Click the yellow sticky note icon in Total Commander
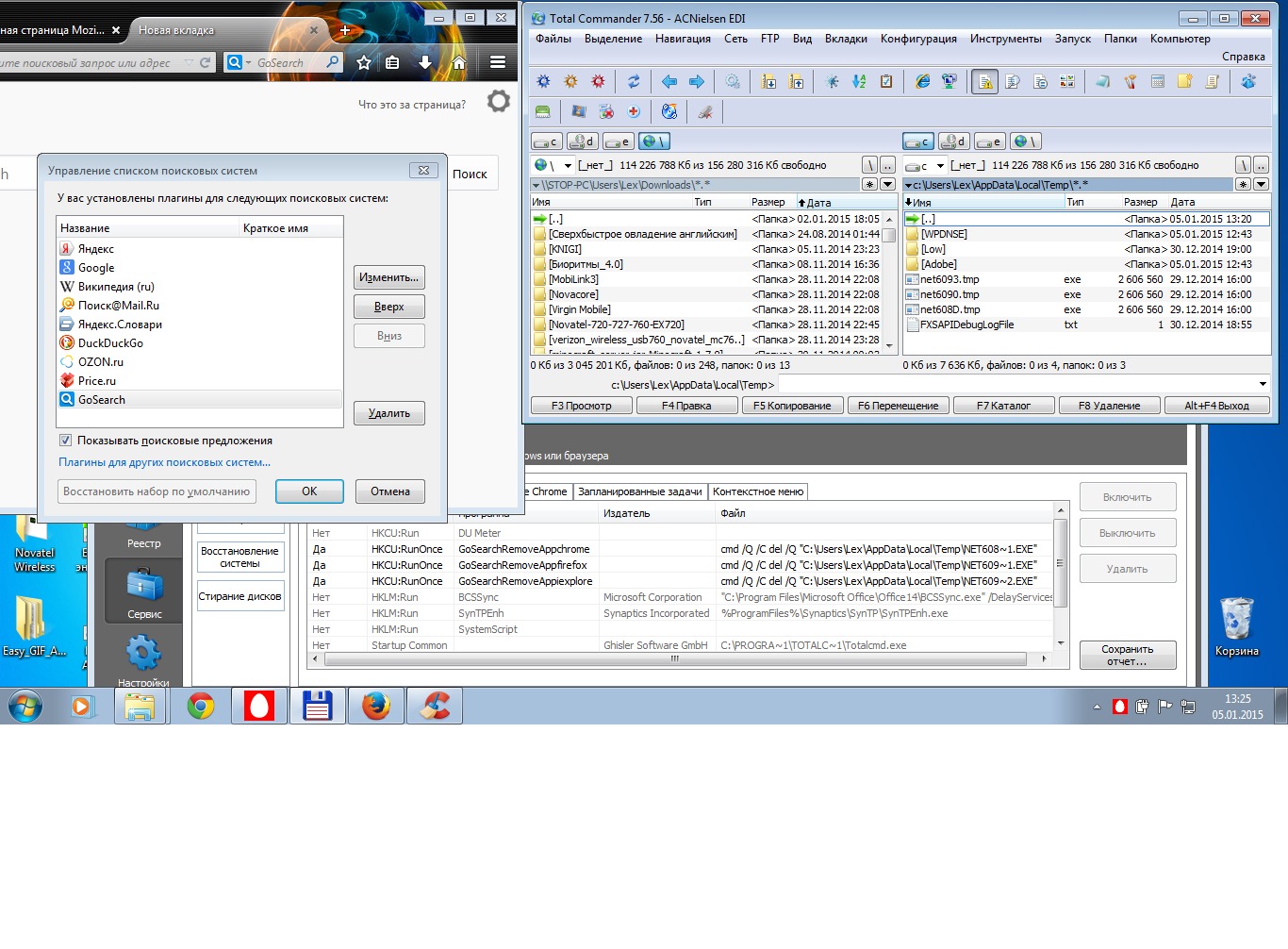Image resolution: width=1288 pixels, height=949 pixels. pos(1185,82)
